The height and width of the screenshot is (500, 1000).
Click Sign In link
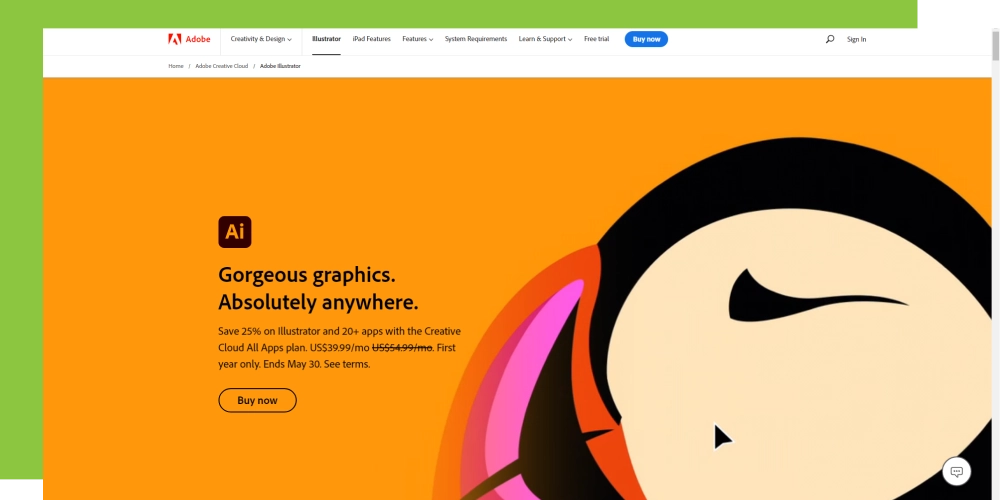[856, 40]
